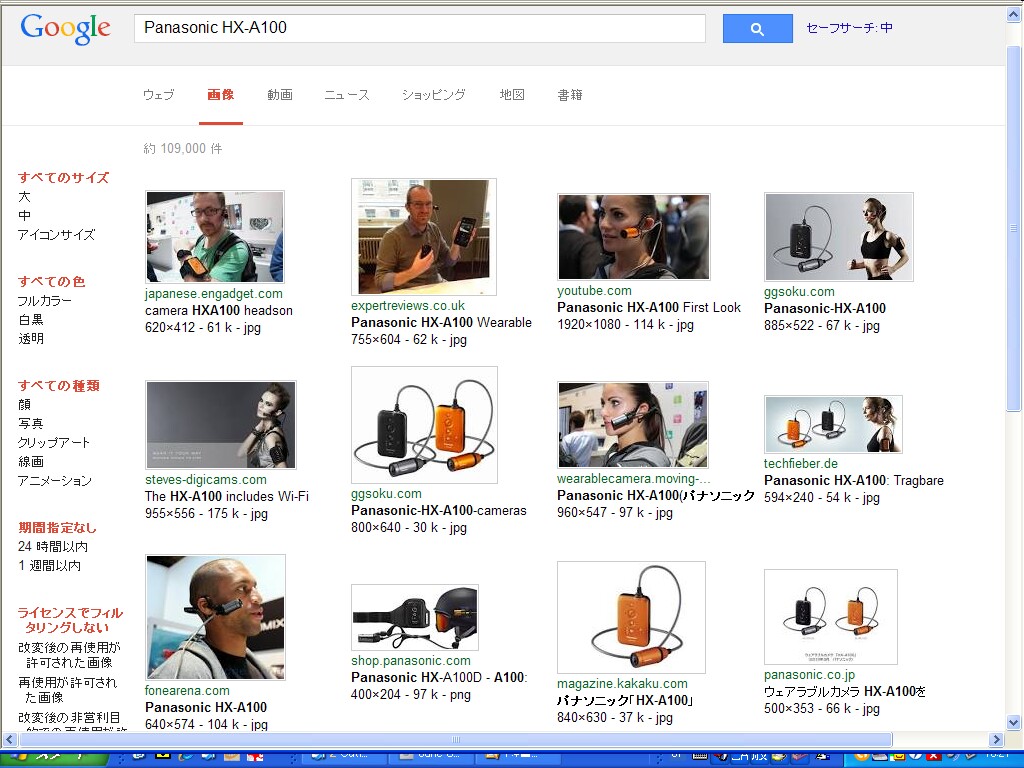Screen dimensions: 1024x768
Task: Filter image type by クリップアート
Action: click(54, 442)
